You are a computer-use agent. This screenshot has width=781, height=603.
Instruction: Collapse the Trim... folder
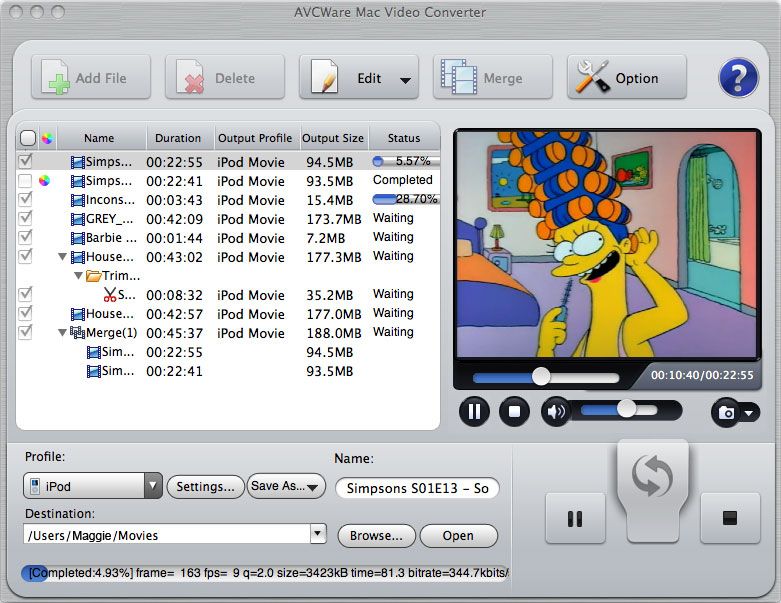[78, 275]
